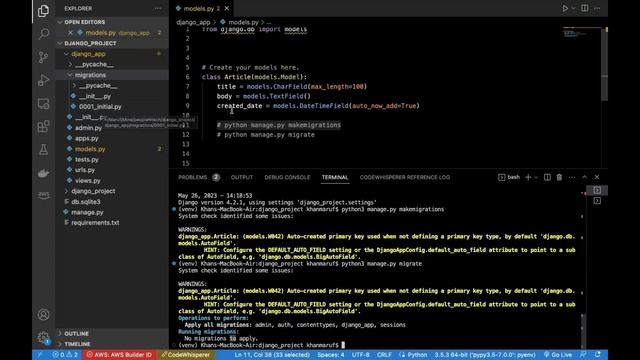Select the models.py editor tab
Screen dimensions: 640x360
[x=201, y=8]
